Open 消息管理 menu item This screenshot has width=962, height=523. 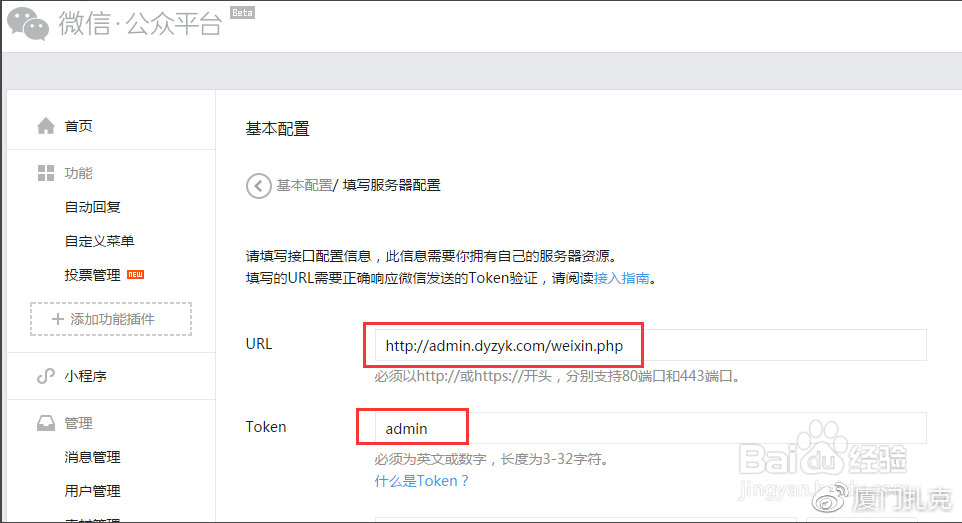tap(93, 457)
